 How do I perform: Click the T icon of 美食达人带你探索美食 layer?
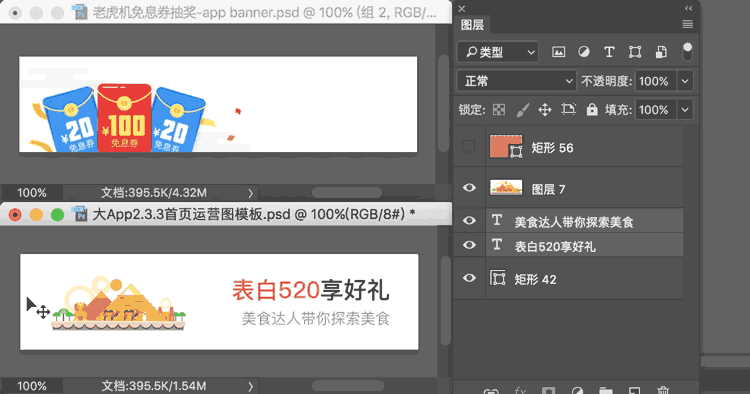click(497, 220)
